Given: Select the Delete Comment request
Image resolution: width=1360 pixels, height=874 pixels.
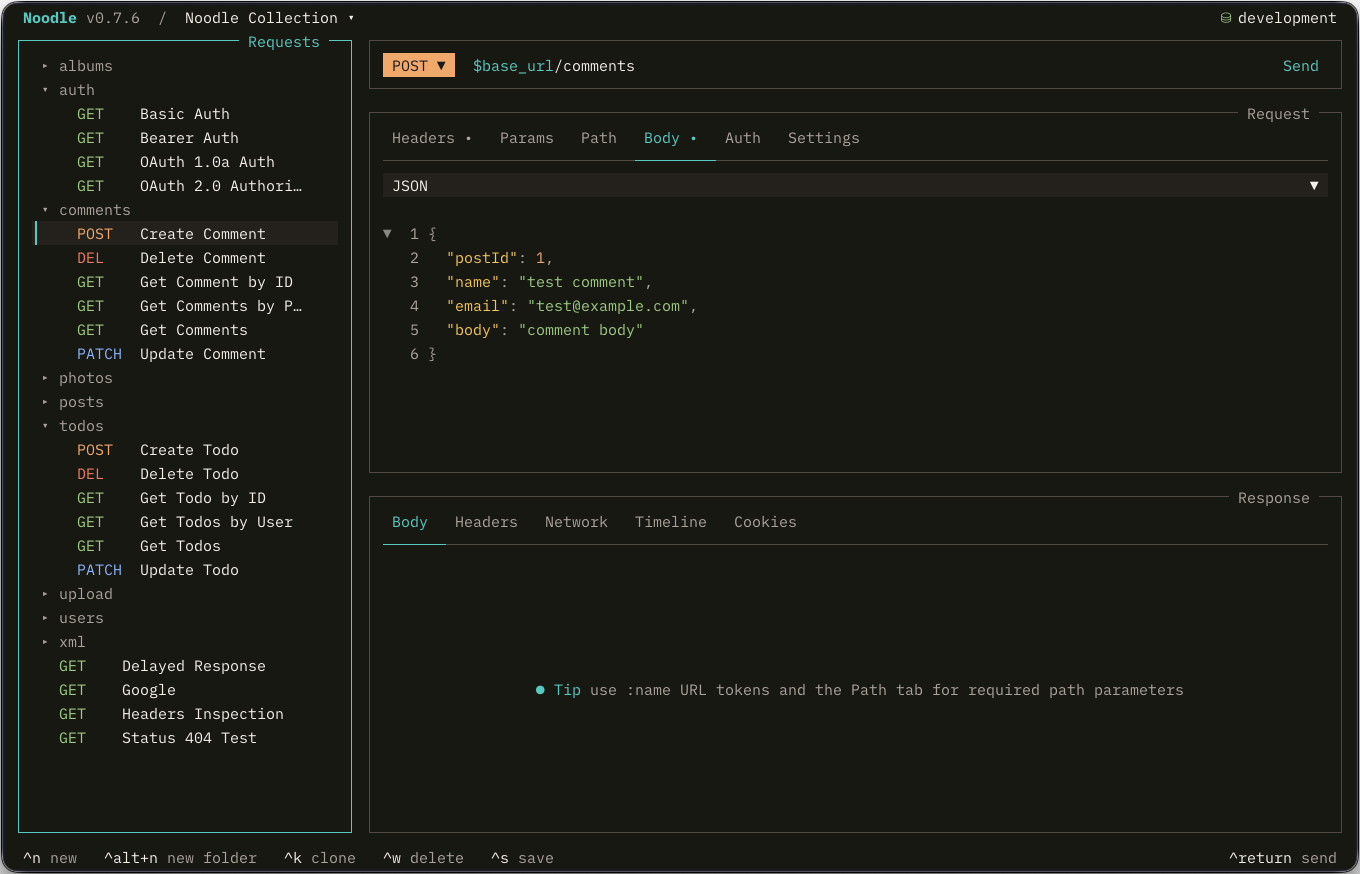Looking at the screenshot, I should click(187, 258).
